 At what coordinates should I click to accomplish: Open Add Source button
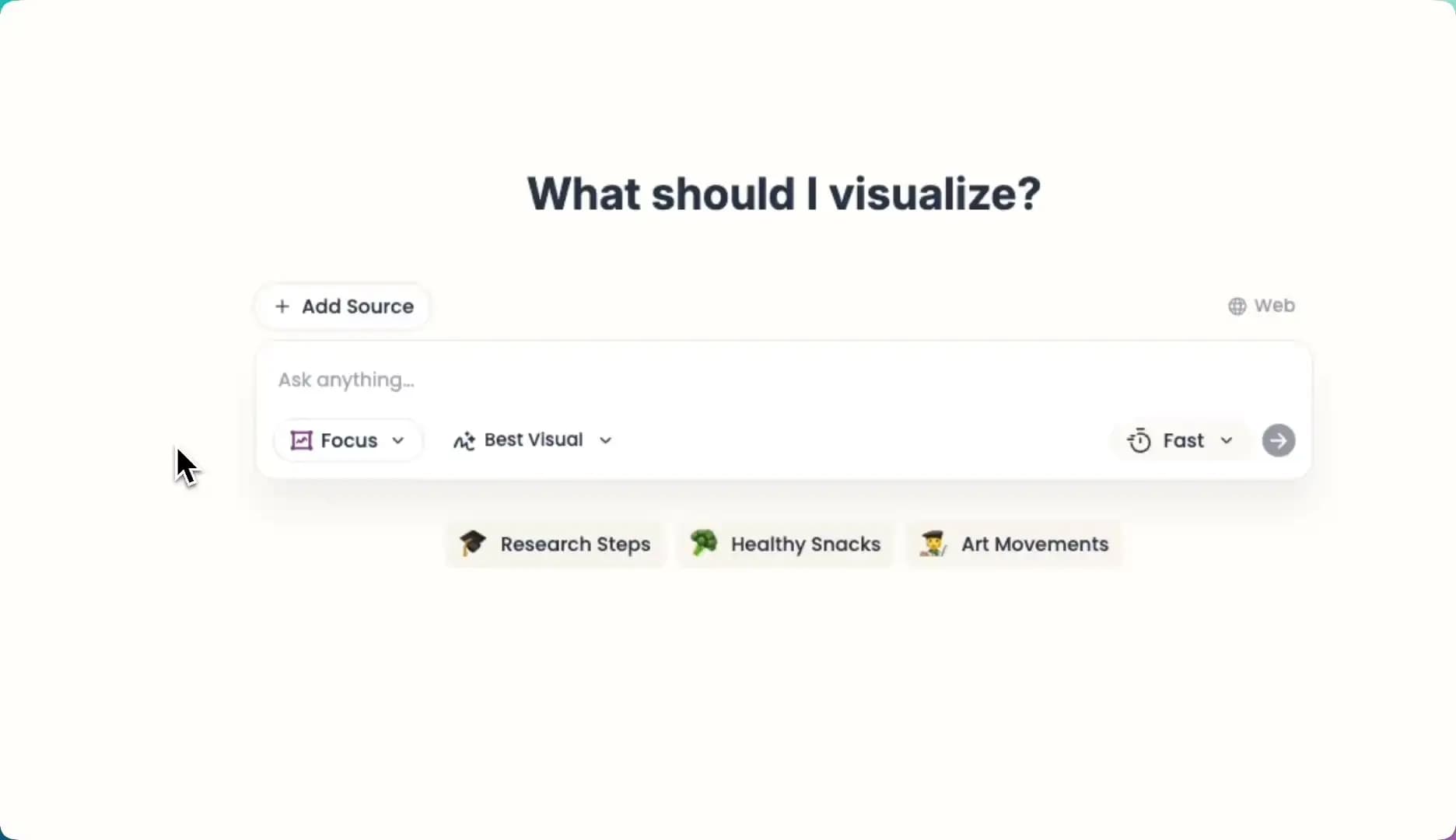pyautogui.click(x=343, y=306)
